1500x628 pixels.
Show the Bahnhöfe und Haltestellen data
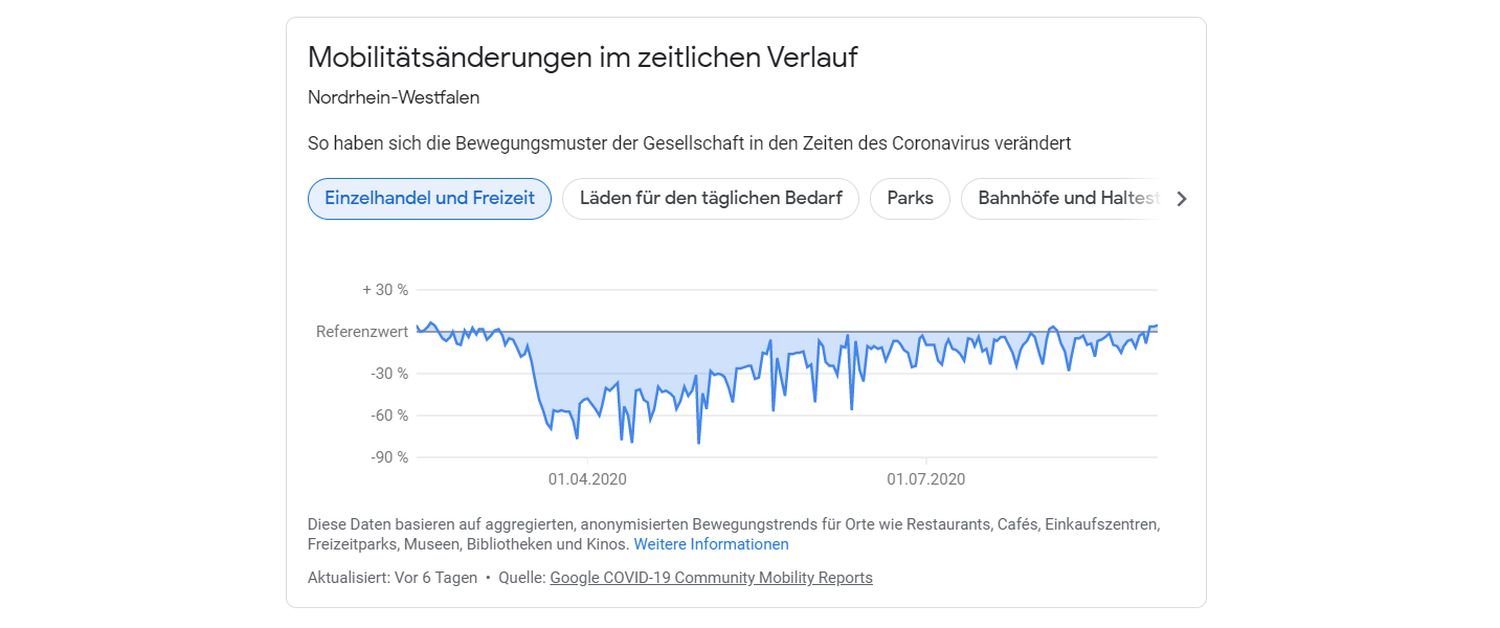1066,198
